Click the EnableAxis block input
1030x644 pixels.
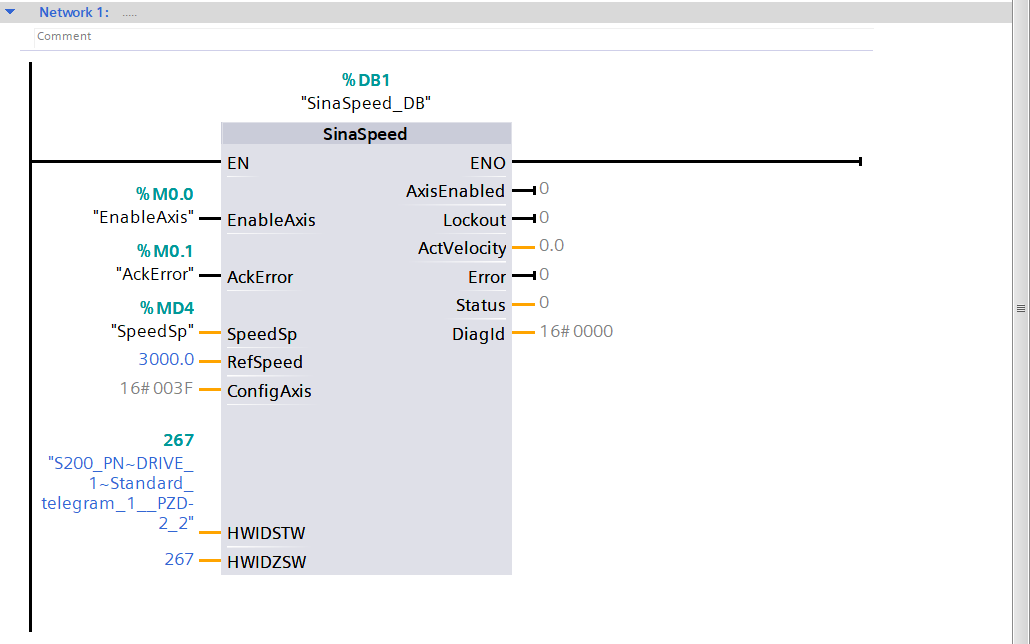pos(271,220)
